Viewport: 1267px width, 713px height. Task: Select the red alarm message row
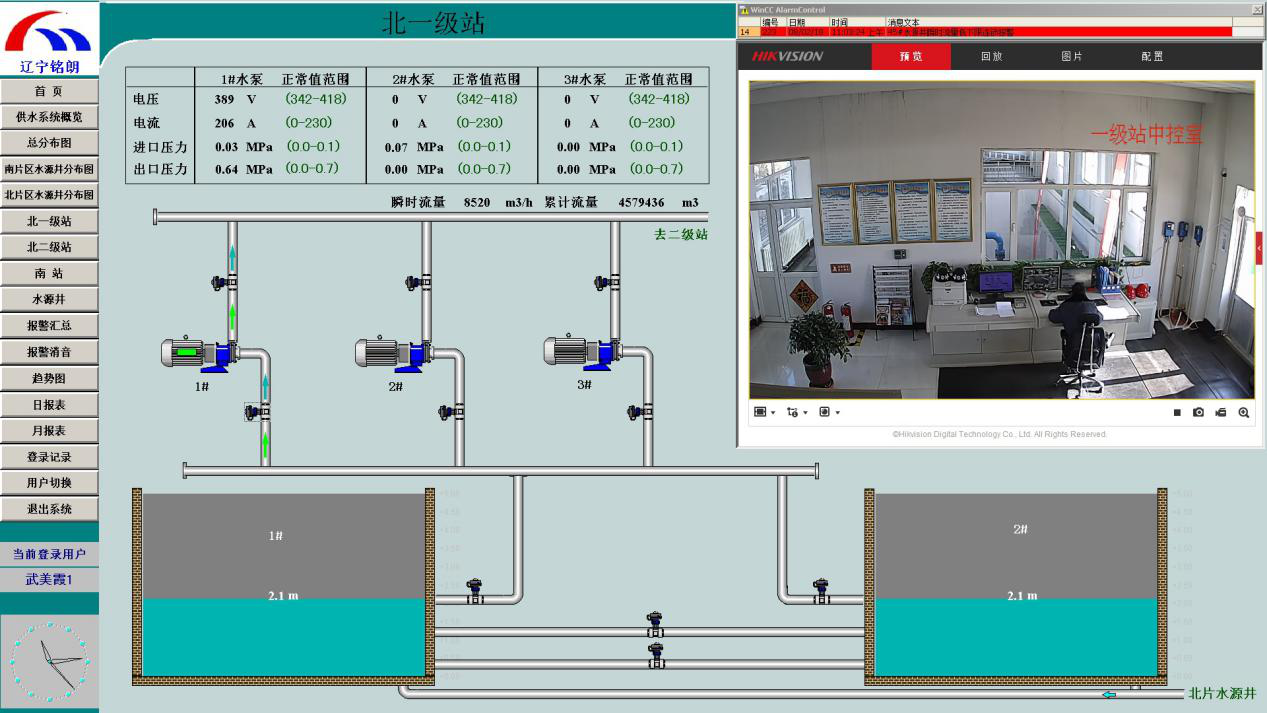pyautogui.click(x=1000, y=32)
